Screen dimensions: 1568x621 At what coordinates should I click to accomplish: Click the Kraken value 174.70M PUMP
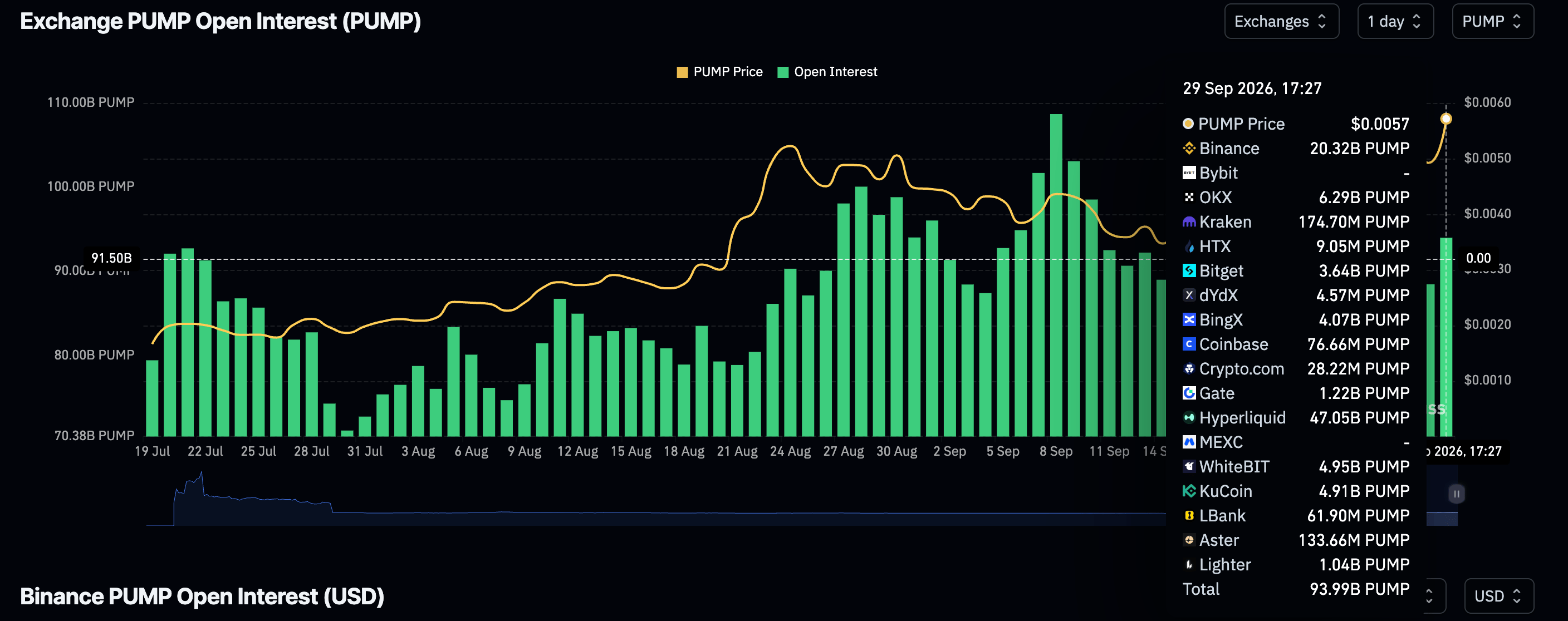coord(1354,222)
